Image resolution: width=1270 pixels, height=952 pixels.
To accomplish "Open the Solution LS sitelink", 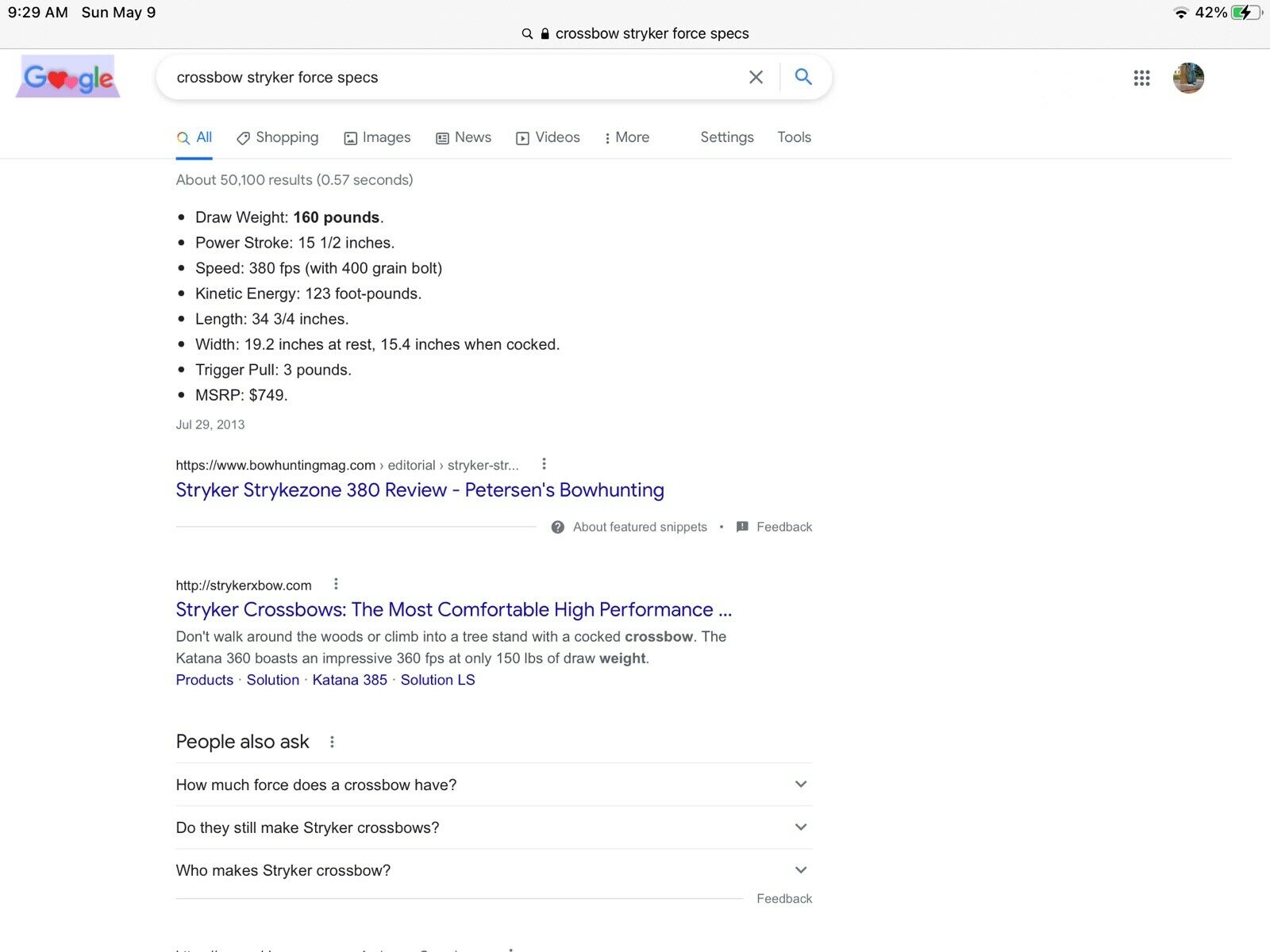I will (438, 680).
